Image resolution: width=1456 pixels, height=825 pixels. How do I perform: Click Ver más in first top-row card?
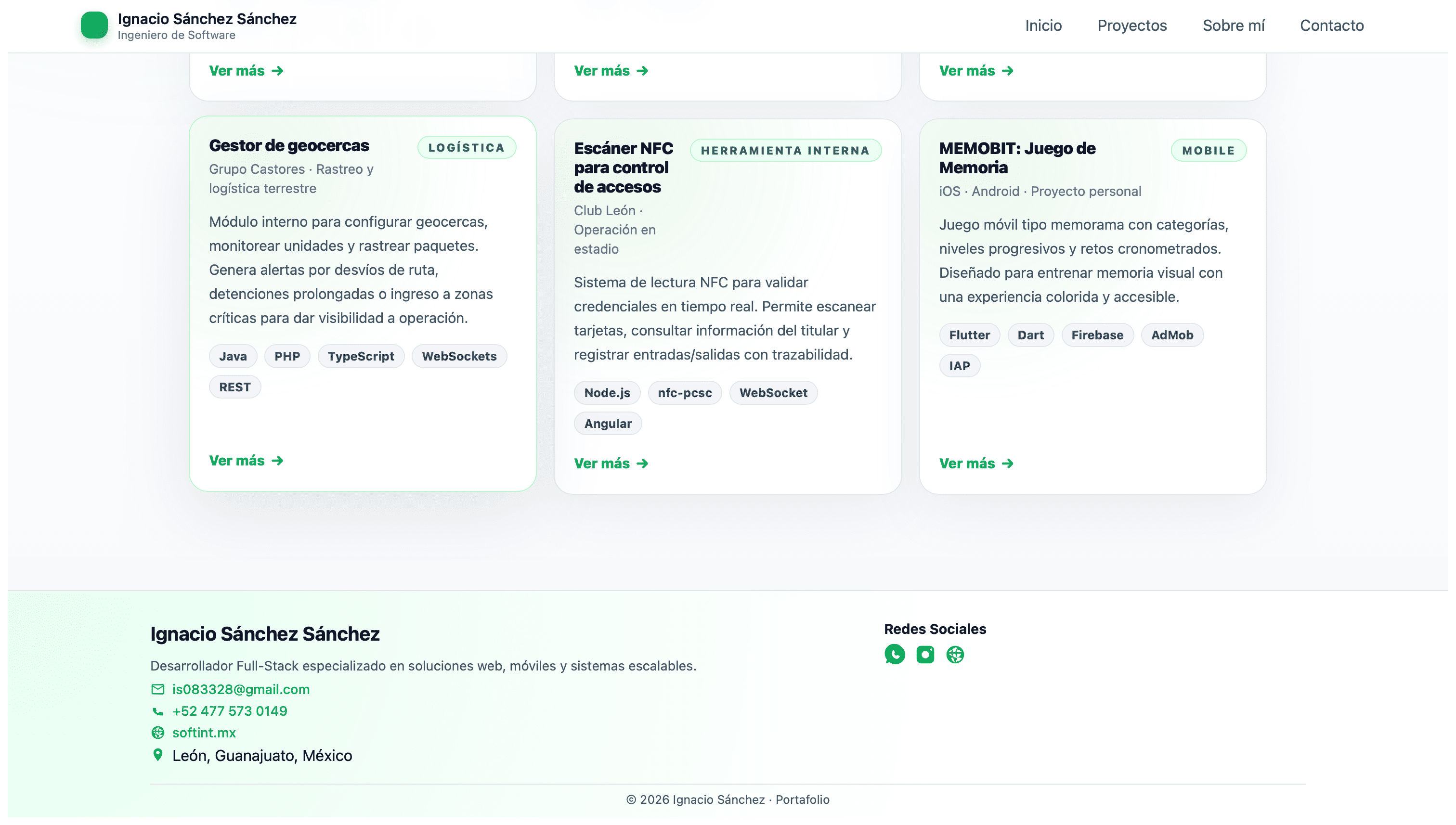click(x=246, y=71)
